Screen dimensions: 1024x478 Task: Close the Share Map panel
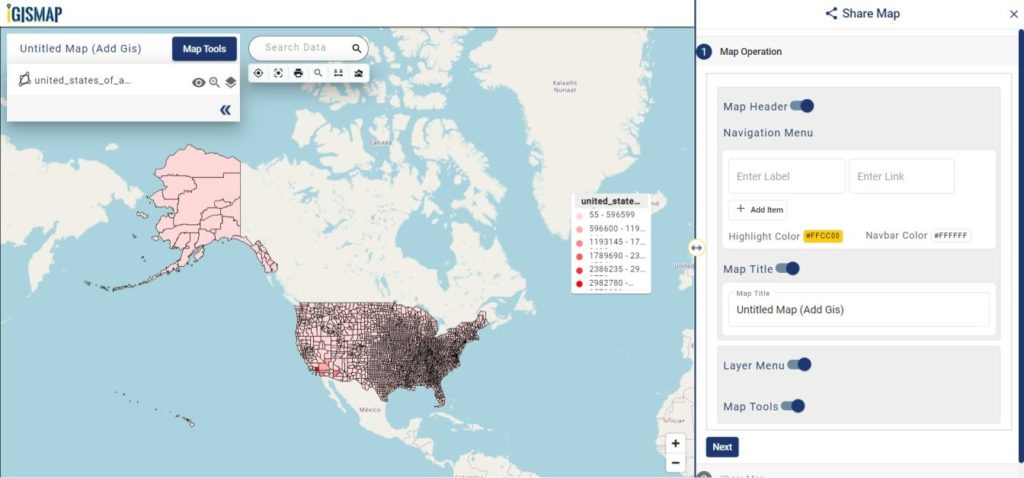pos(1014,14)
